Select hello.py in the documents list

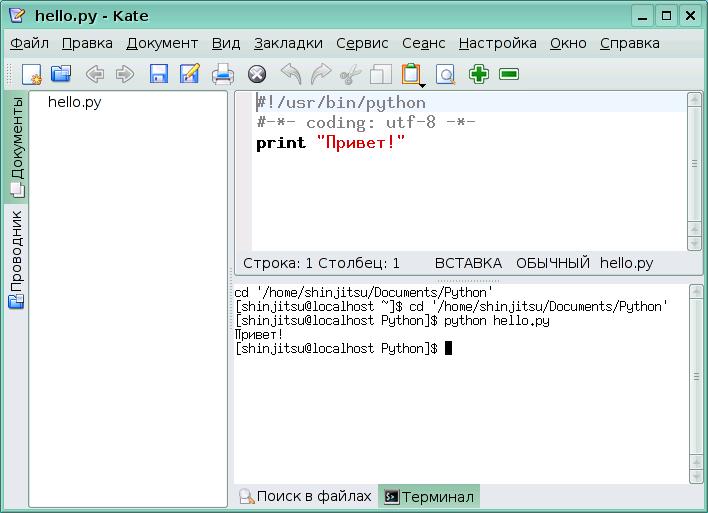click(x=74, y=102)
